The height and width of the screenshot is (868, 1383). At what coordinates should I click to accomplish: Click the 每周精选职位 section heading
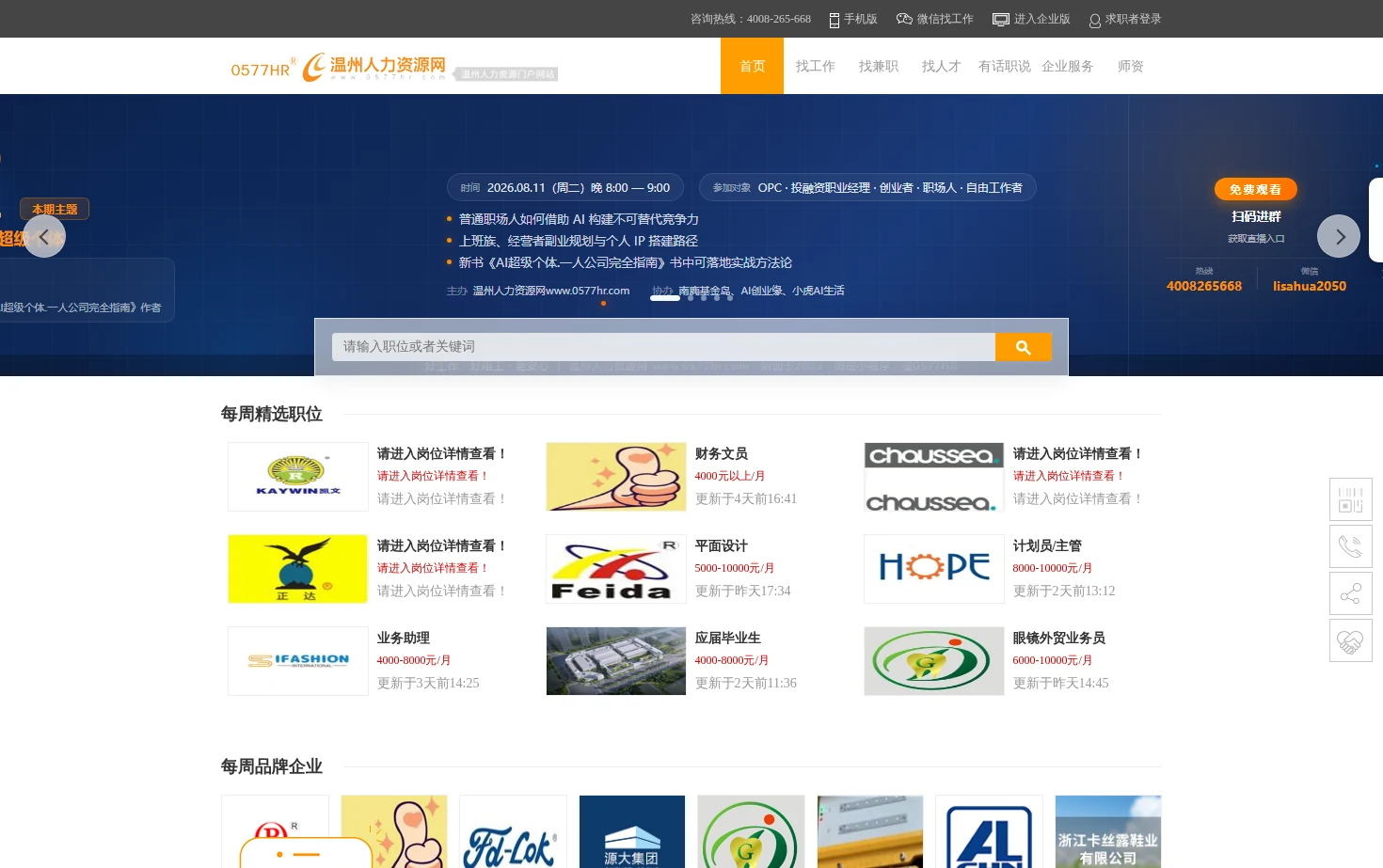(x=272, y=414)
